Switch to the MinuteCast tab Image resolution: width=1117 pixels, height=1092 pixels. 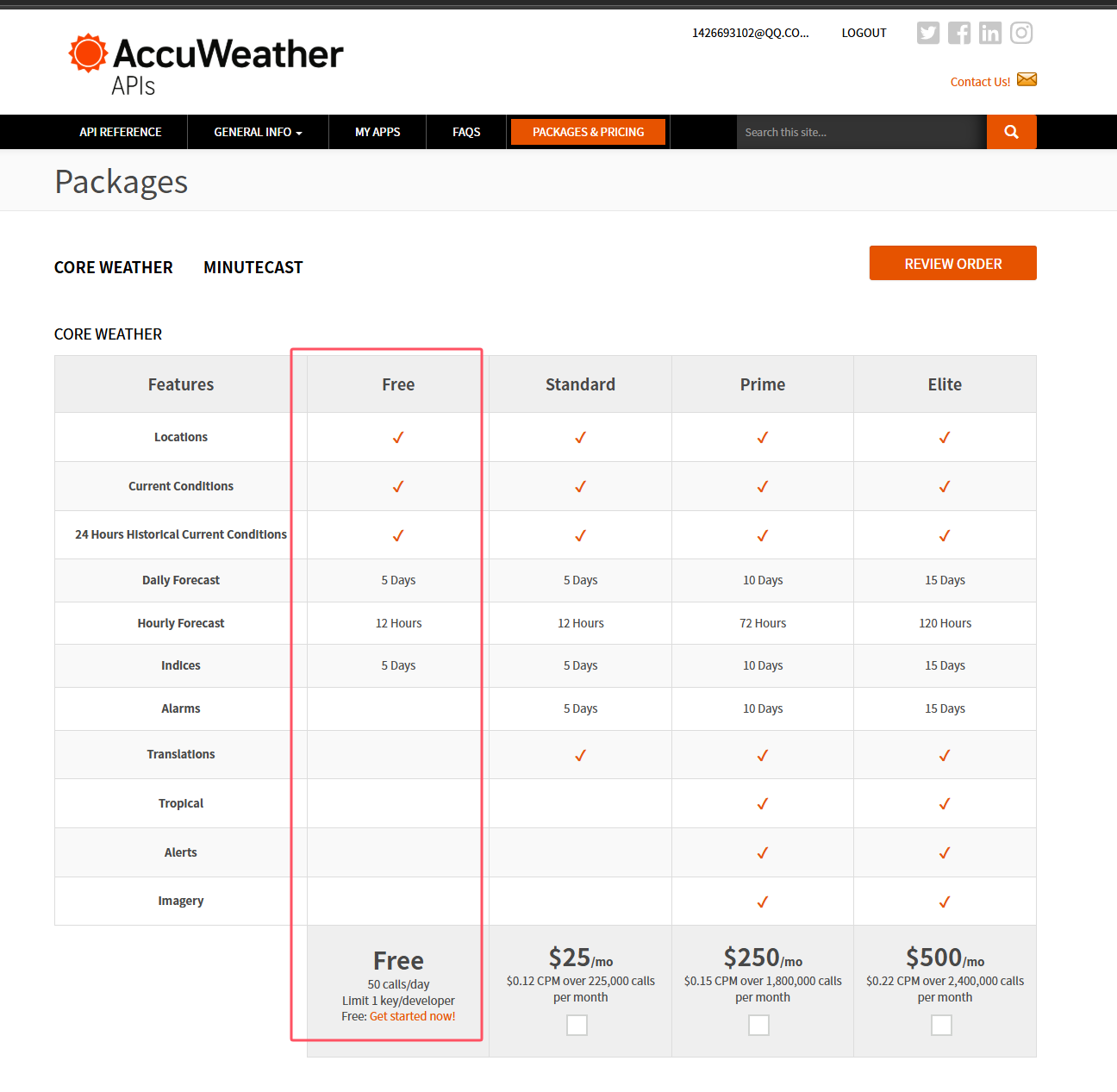click(x=253, y=267)
